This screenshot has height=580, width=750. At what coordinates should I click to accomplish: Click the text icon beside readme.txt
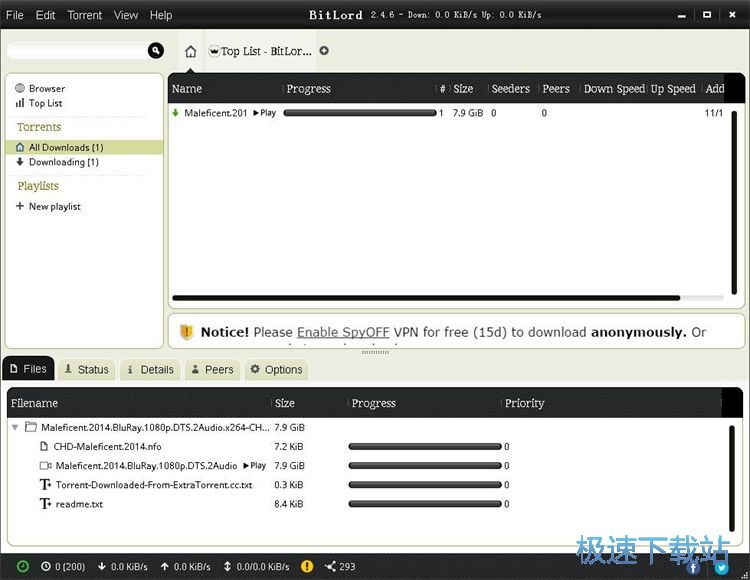(x=45, y=503)
